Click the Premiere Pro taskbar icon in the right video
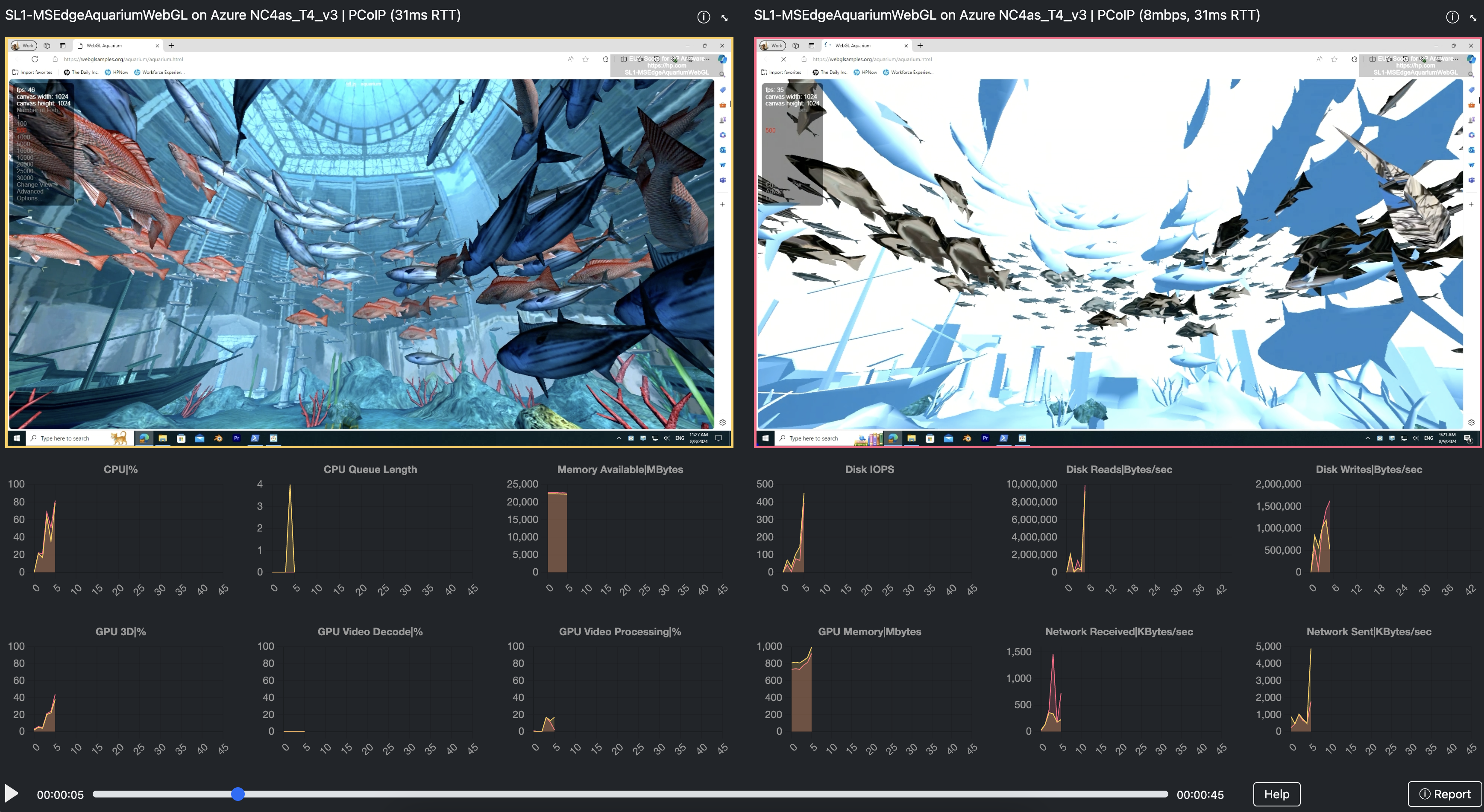 (x=985, y=438)
